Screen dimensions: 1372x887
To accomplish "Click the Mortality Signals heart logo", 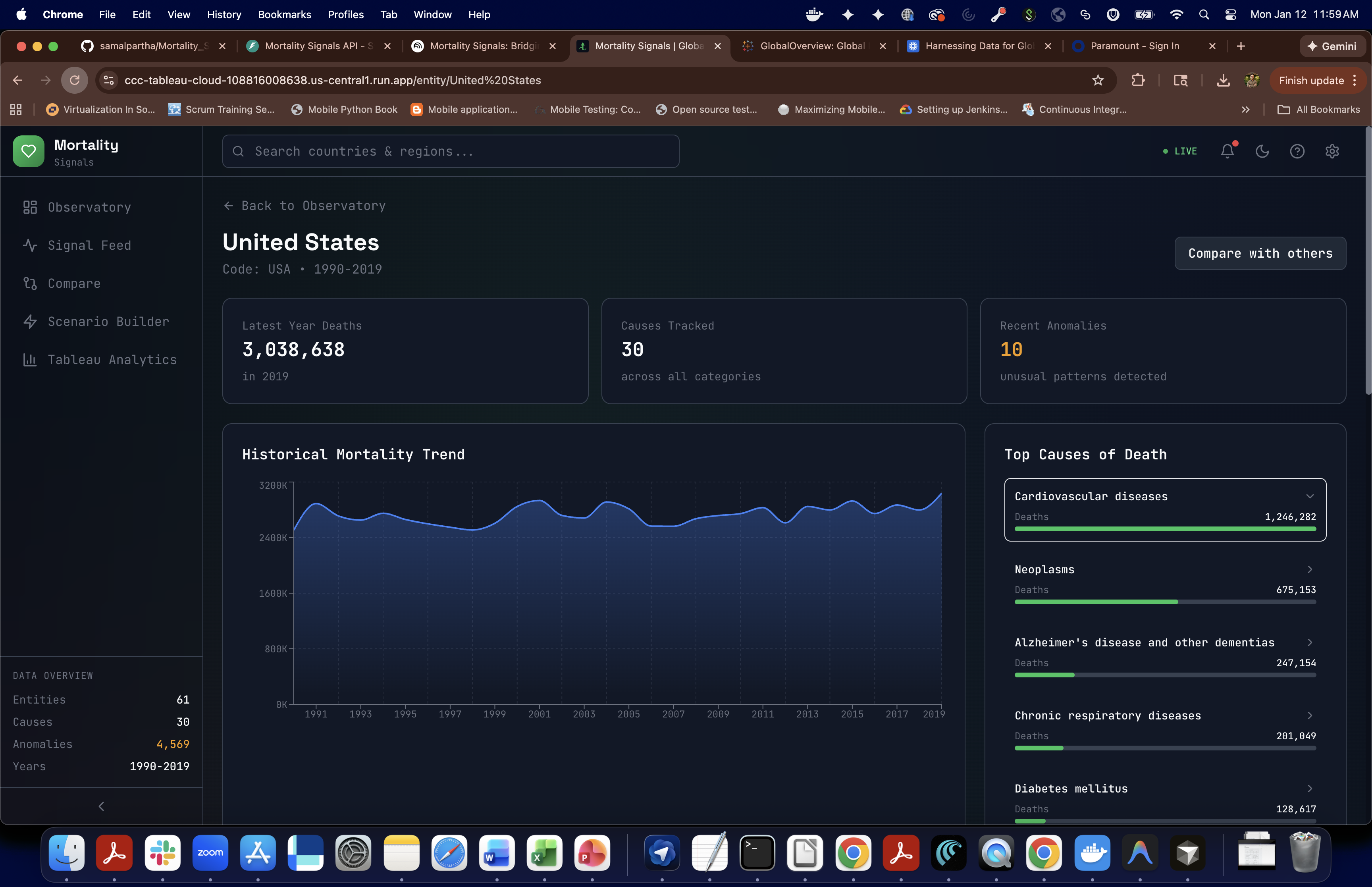I will click(x=28, y=152).
